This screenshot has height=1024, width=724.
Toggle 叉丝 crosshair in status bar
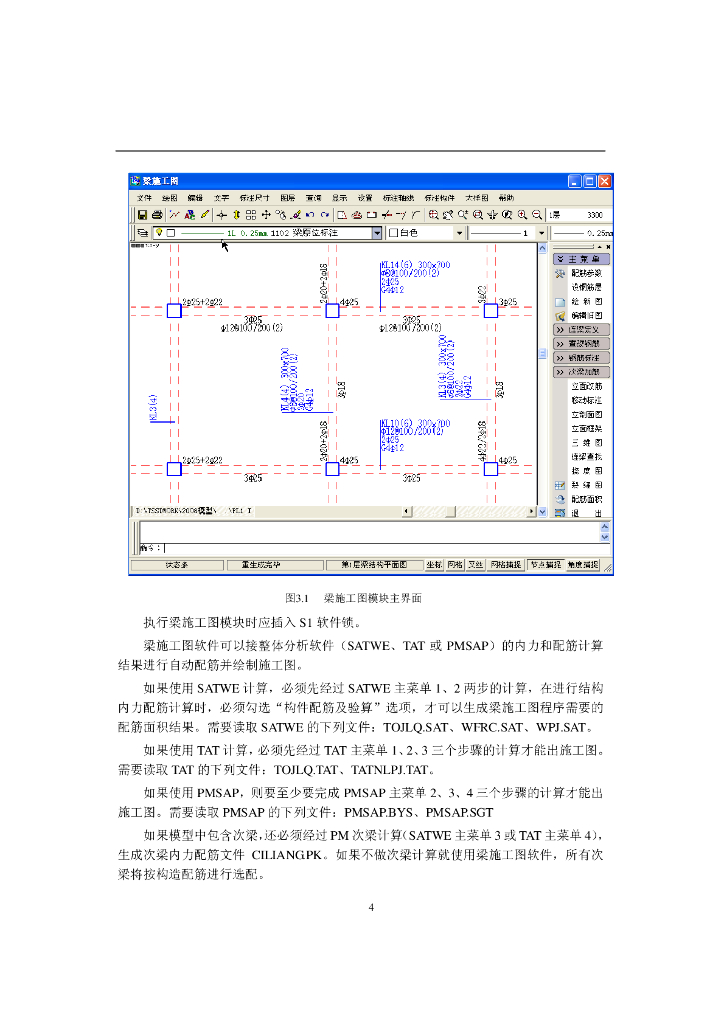click(x=475, y=565)
